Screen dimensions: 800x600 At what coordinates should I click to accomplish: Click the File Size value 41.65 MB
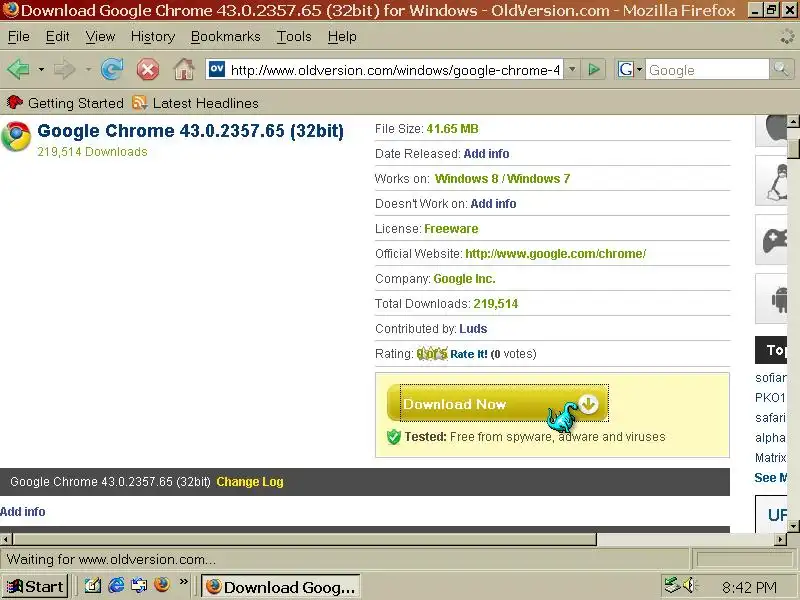tap(452, 129)
